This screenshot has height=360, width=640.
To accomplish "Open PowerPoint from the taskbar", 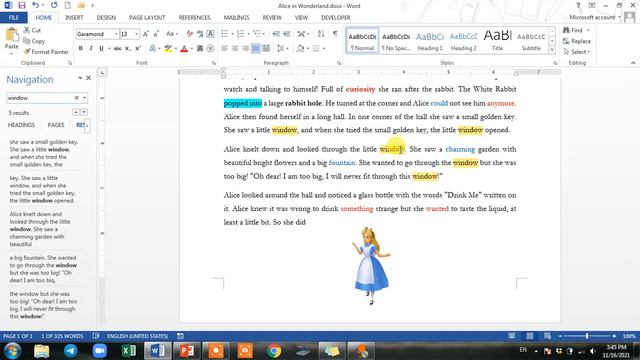I will (x=187, y=351).
